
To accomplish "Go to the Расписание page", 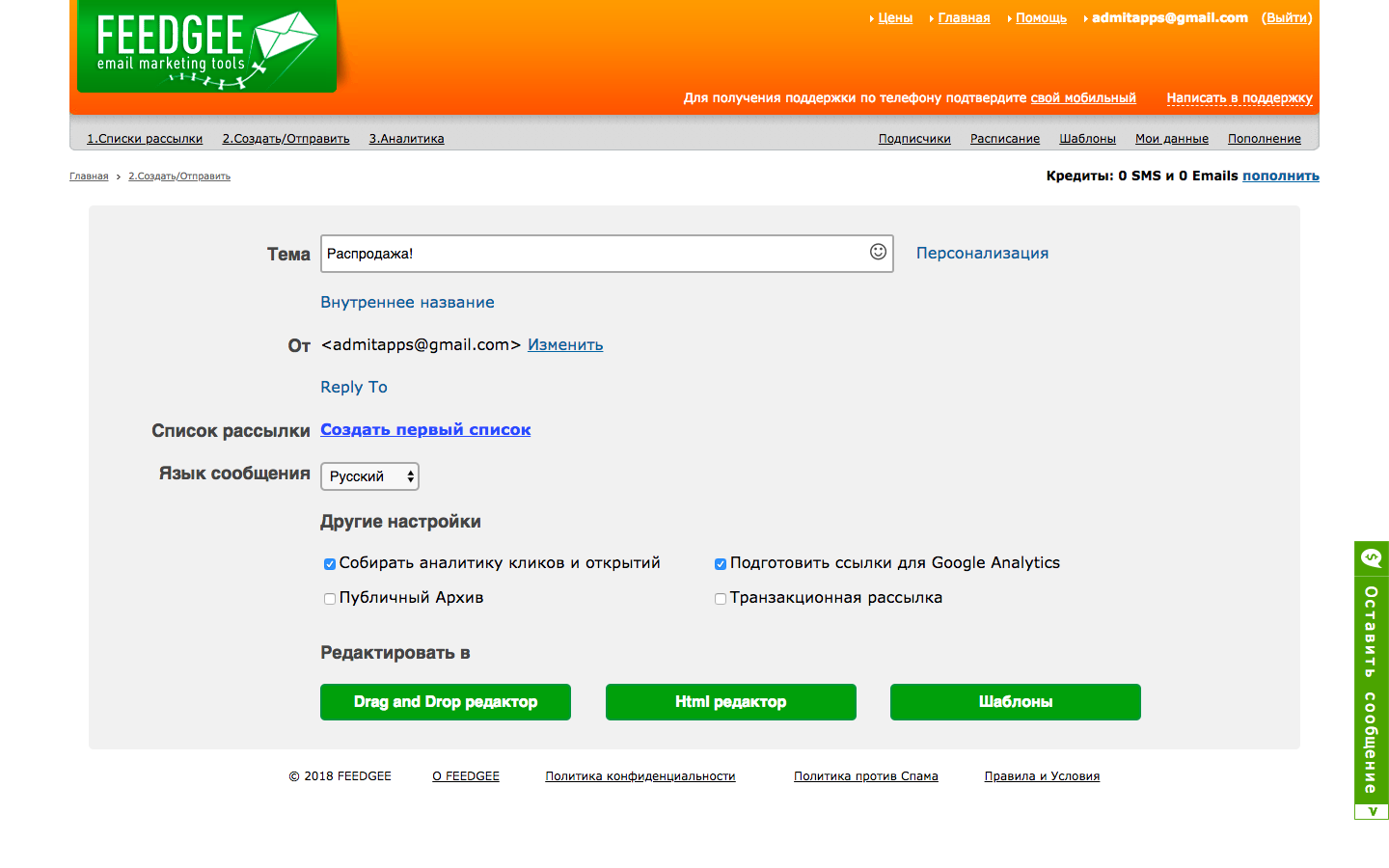I will (x=1004, y=138).
